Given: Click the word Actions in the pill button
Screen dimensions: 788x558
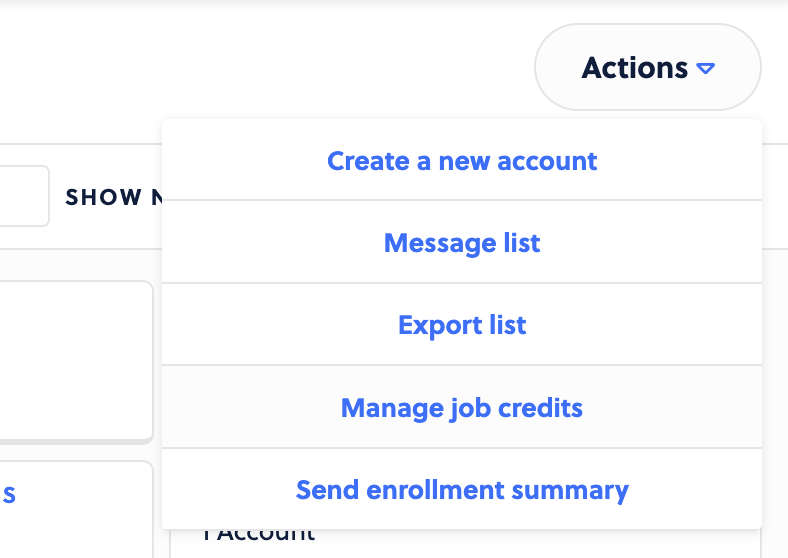Looking at the screenshot, I should 635,67.
